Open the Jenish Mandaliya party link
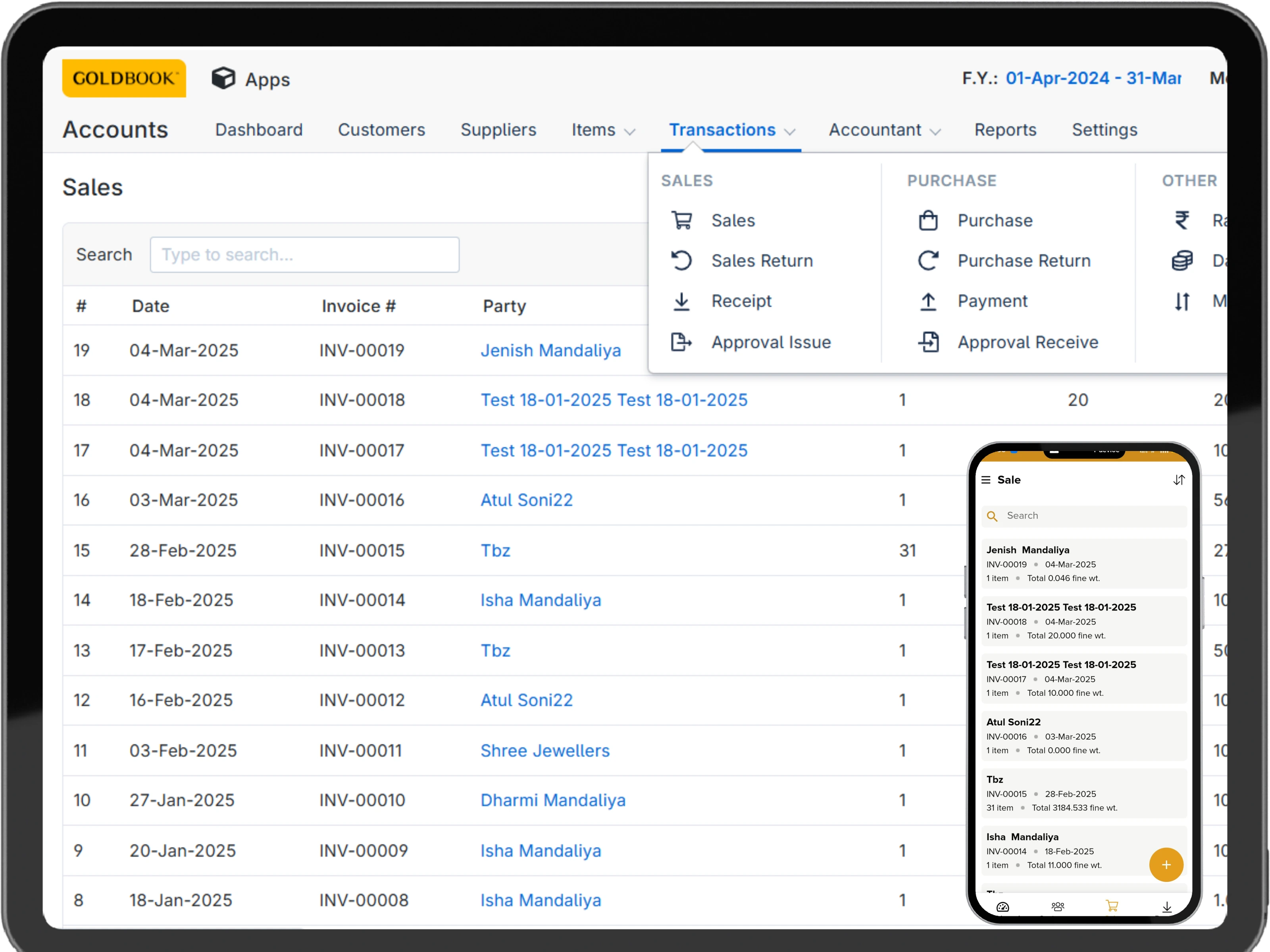1270x952 pixels. tap(550, 350)
